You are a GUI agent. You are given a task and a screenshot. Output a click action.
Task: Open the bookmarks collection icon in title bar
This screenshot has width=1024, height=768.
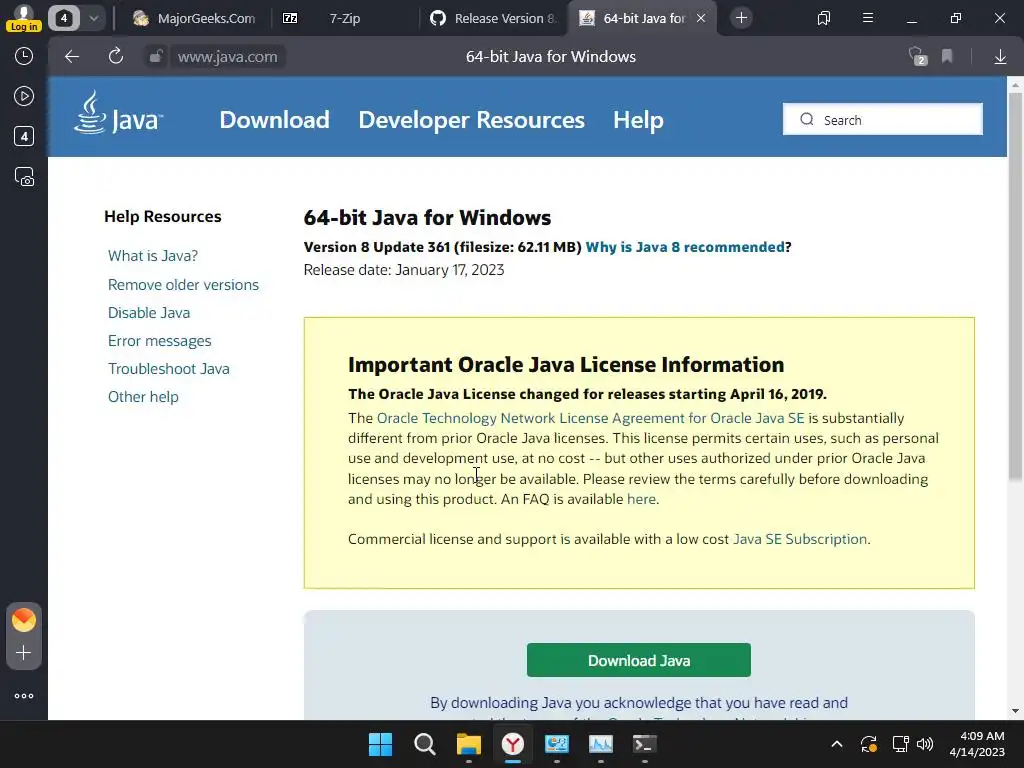tap(824, 18)
